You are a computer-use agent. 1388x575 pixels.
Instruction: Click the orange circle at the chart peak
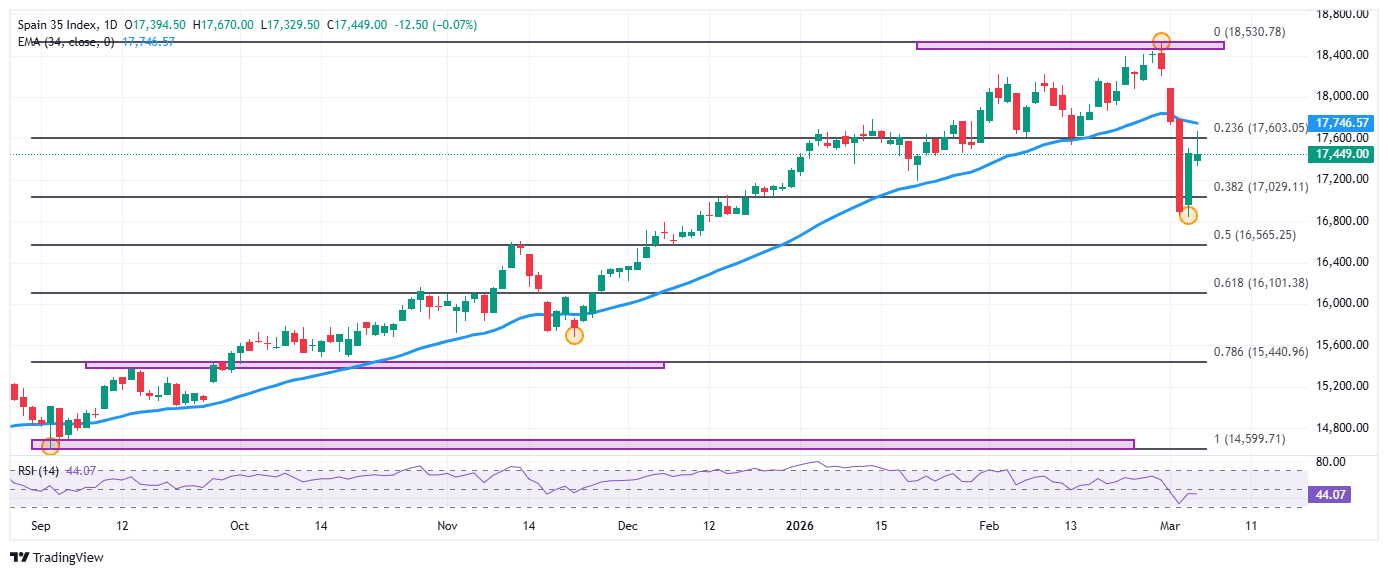[1160, 42]
